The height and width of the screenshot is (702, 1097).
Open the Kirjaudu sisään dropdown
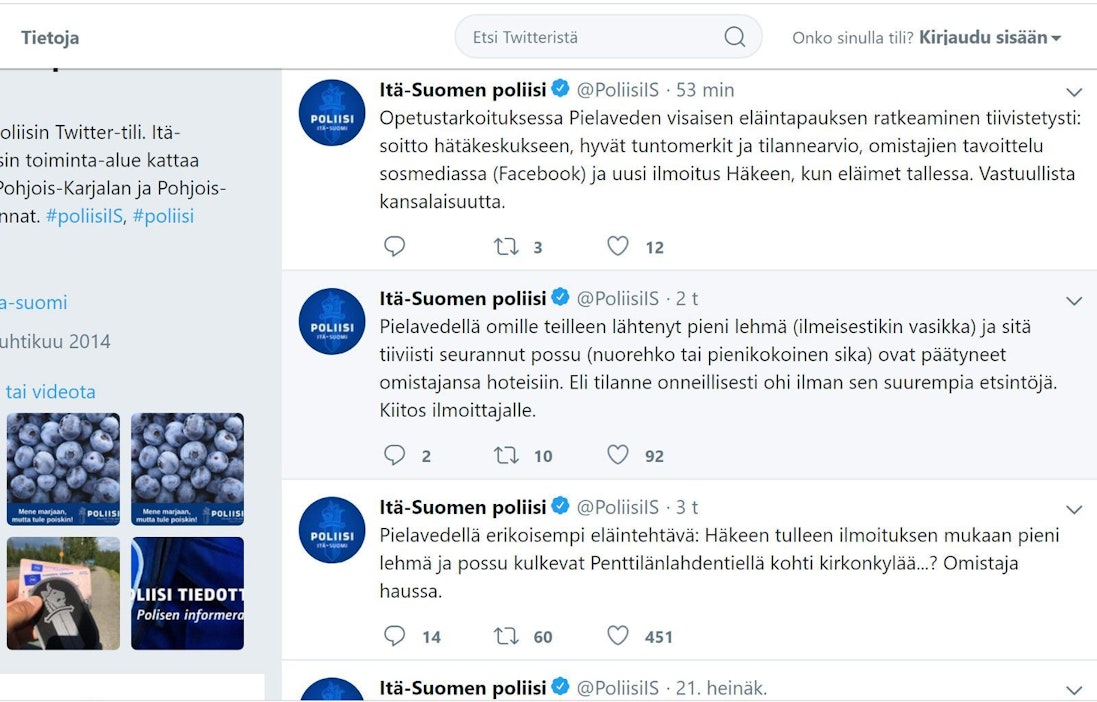(990, 38)
